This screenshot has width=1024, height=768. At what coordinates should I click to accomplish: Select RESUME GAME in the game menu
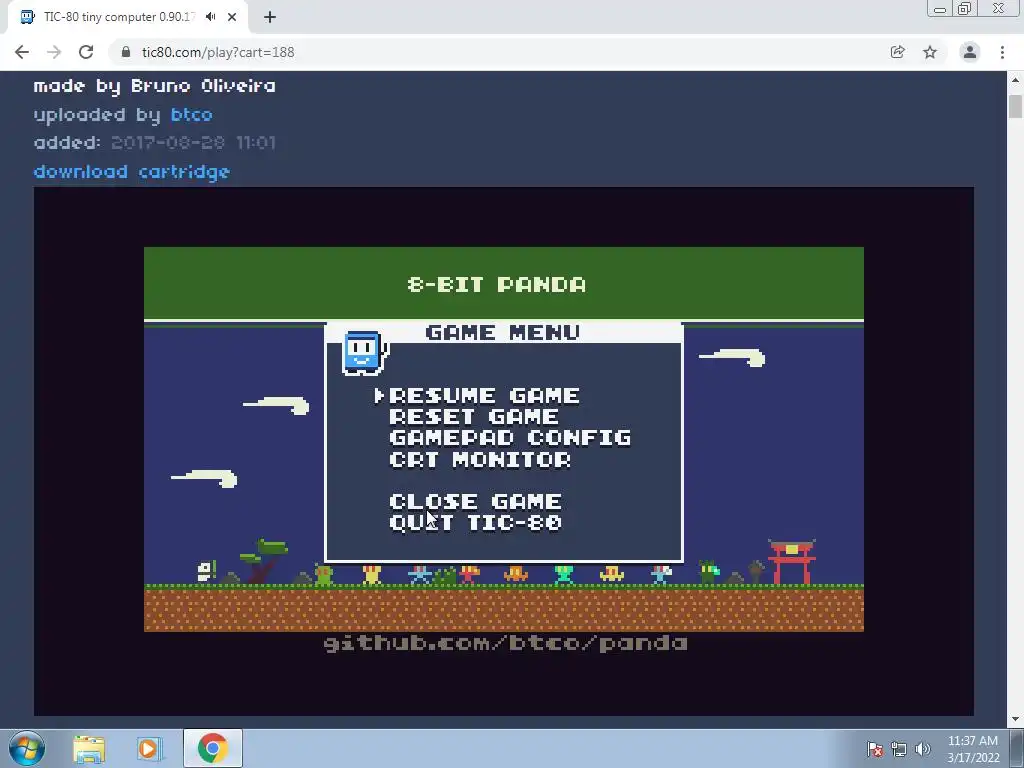(484, 396)
